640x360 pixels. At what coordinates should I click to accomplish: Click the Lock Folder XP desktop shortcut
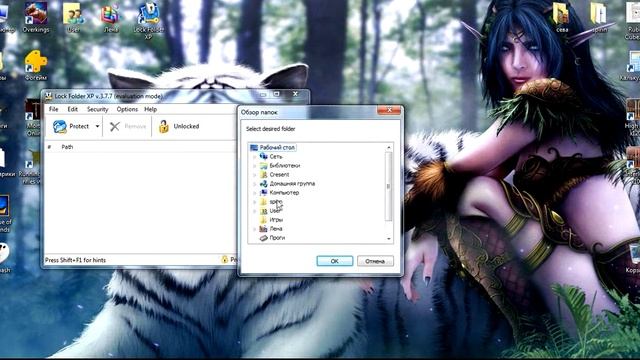(x=149, y=20)
